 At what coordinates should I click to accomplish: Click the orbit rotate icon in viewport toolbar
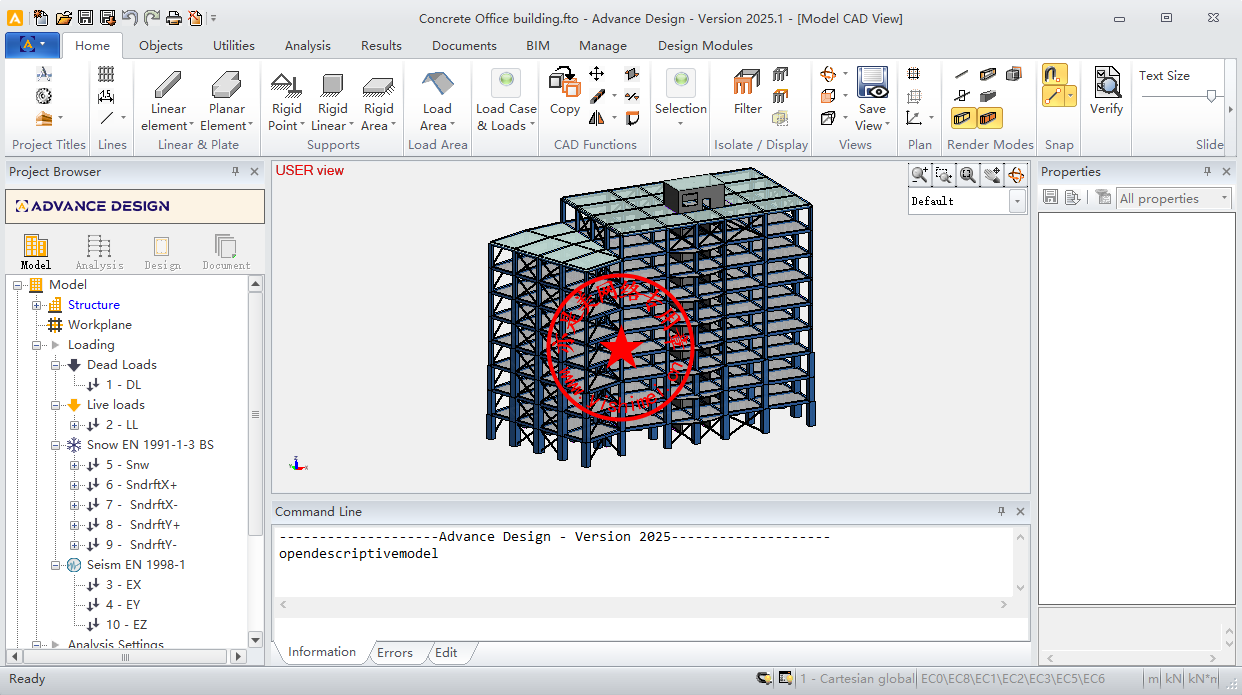click(x=1016, y=175)
